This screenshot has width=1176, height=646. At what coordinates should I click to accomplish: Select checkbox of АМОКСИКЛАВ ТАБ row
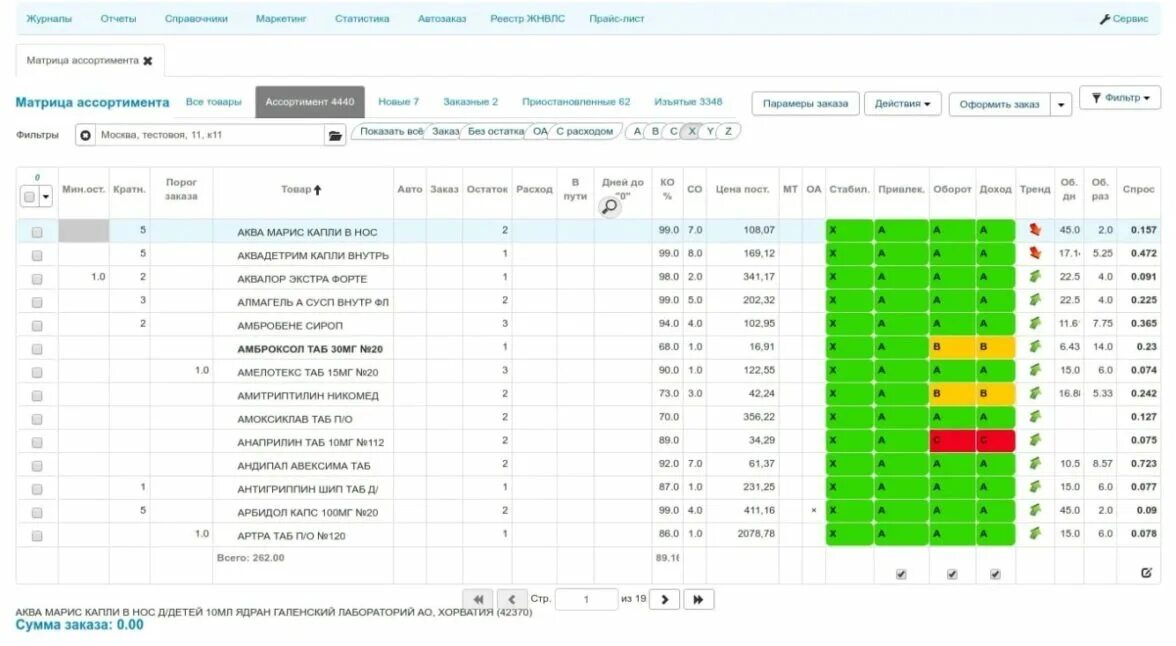[x=37, y=419]
